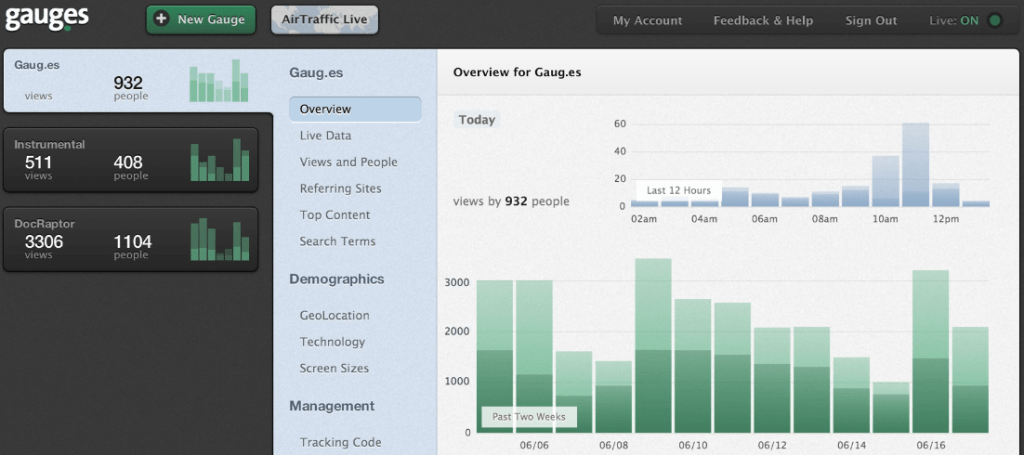Open the Live Data section
Viewport: 1024px width, 455px height.
325,135
